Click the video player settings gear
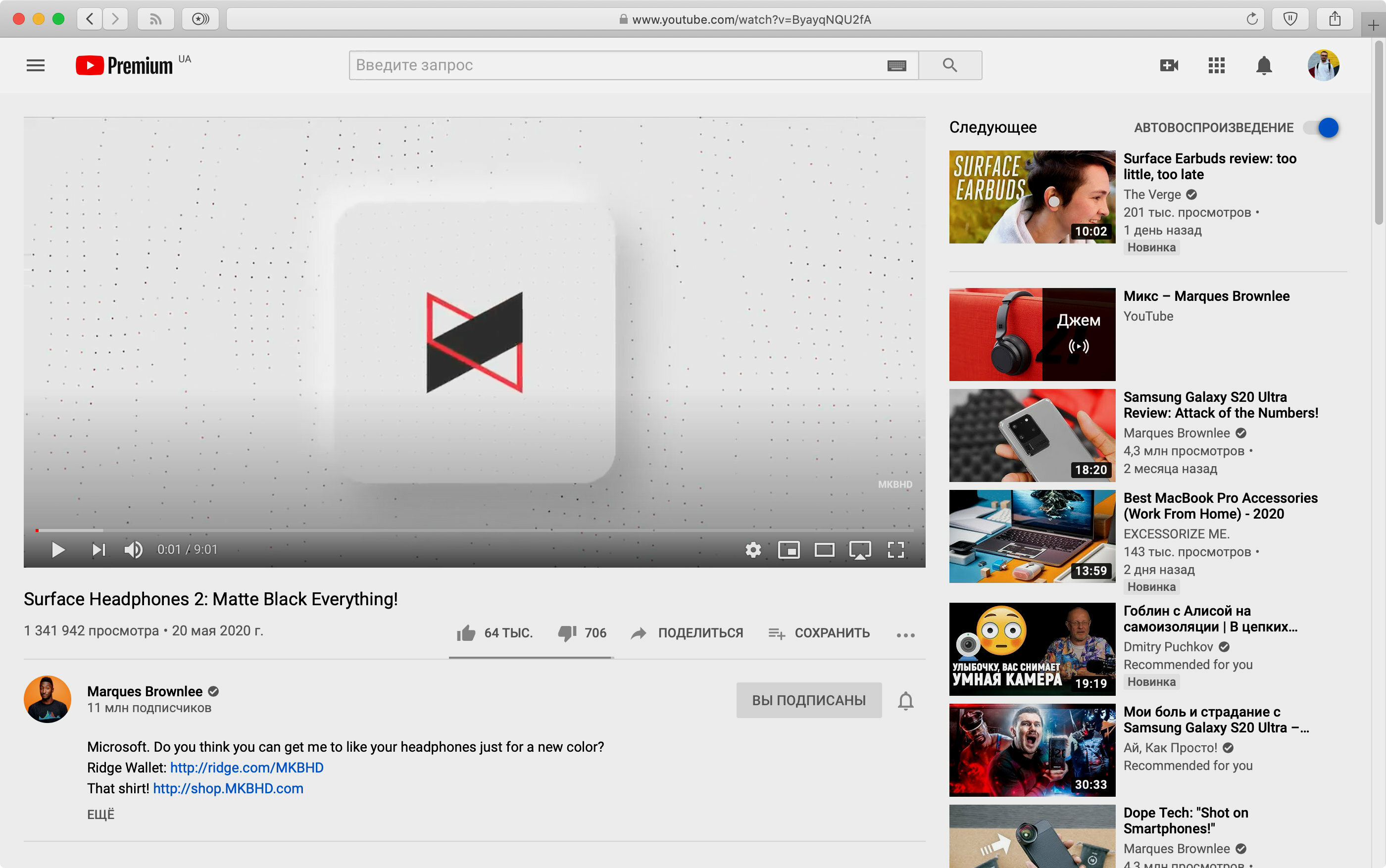The image size is (1386, 868). 753,550
